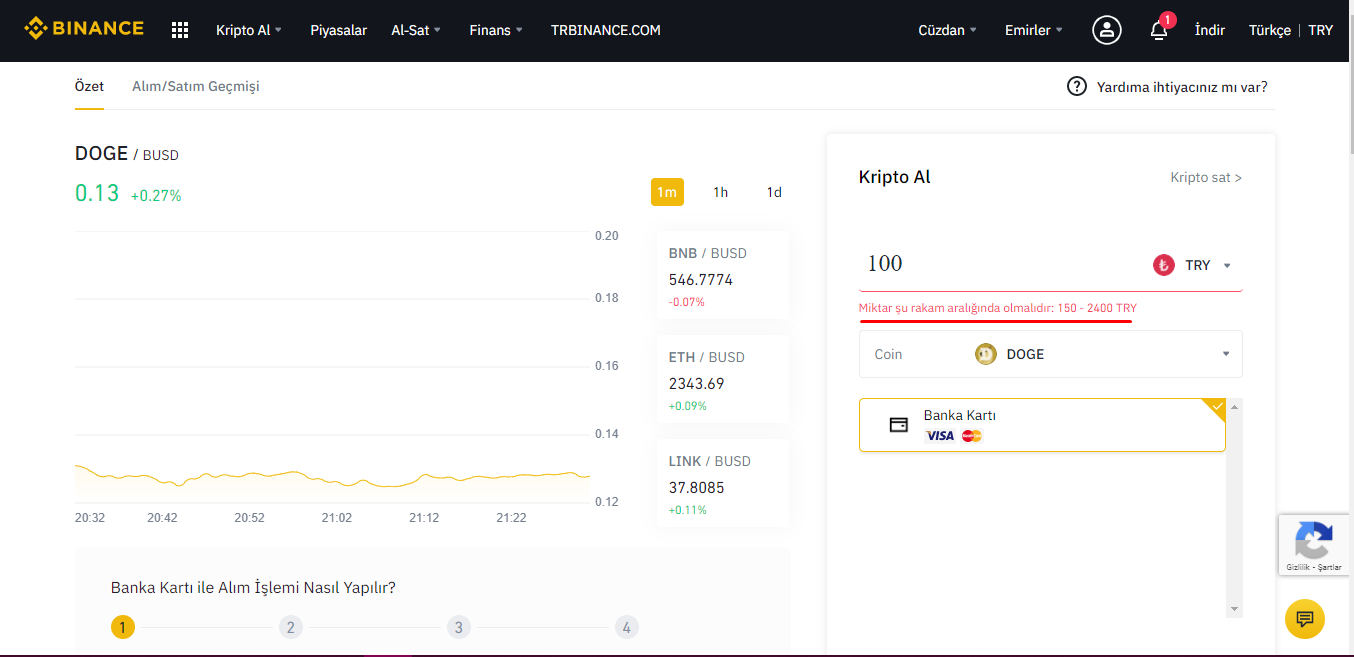Image resolution: width=1354 pixels, height=657 pixels.
Task: Click the payment list scrollbar down arrow
Action: 1235,609
